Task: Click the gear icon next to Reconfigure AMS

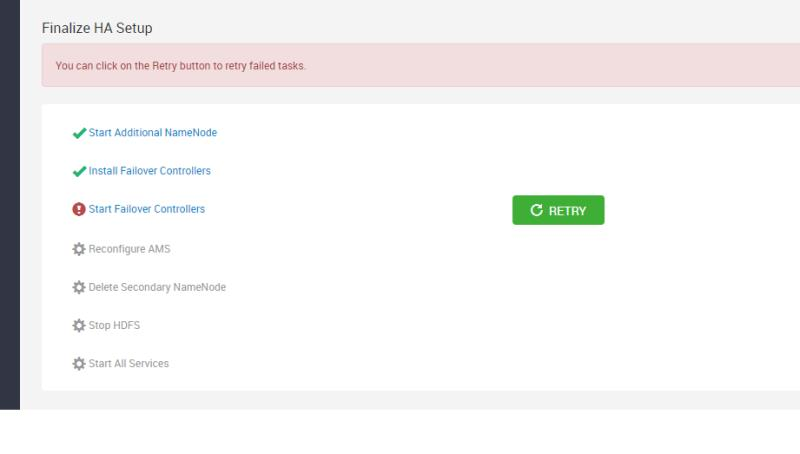Action: [x=79, y=249]
